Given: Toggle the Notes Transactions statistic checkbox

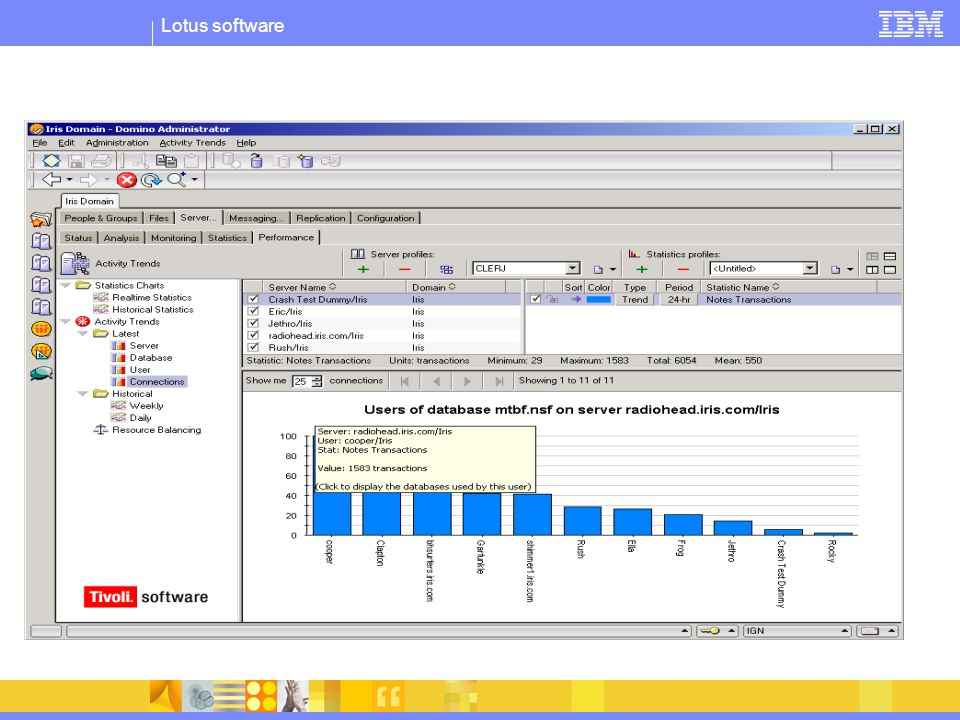Looking at the screenshot, I should click(536, 299).
